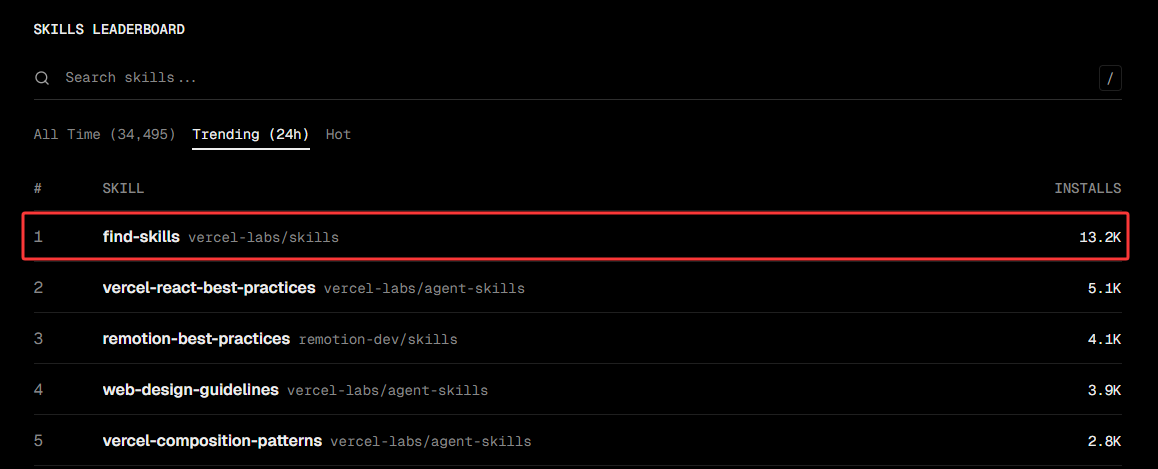Click the 13.2K installs count

point(1100,238)
